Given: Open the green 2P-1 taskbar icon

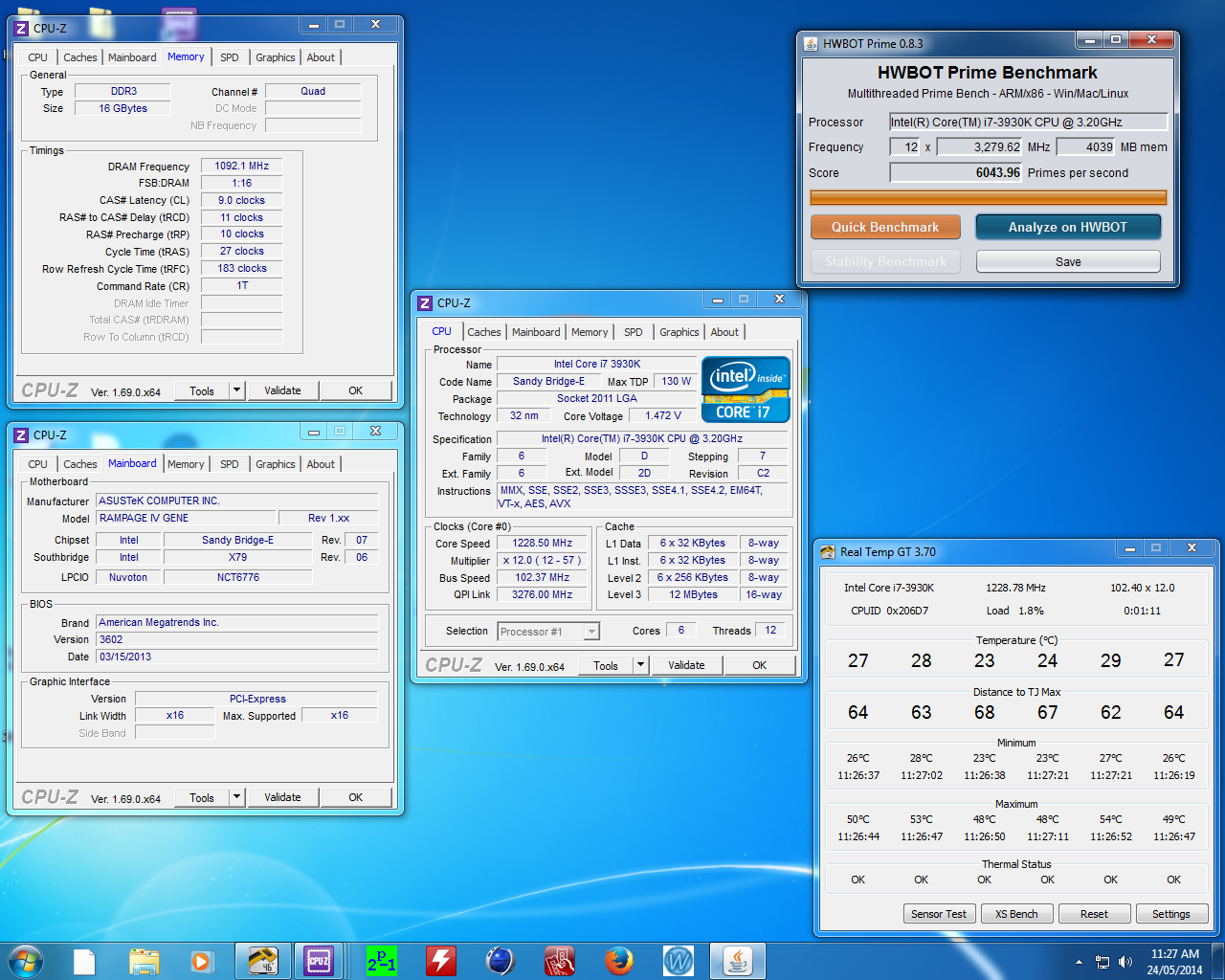Looking at the screenshot, I should pyautogui.click(x=382, y=961).
